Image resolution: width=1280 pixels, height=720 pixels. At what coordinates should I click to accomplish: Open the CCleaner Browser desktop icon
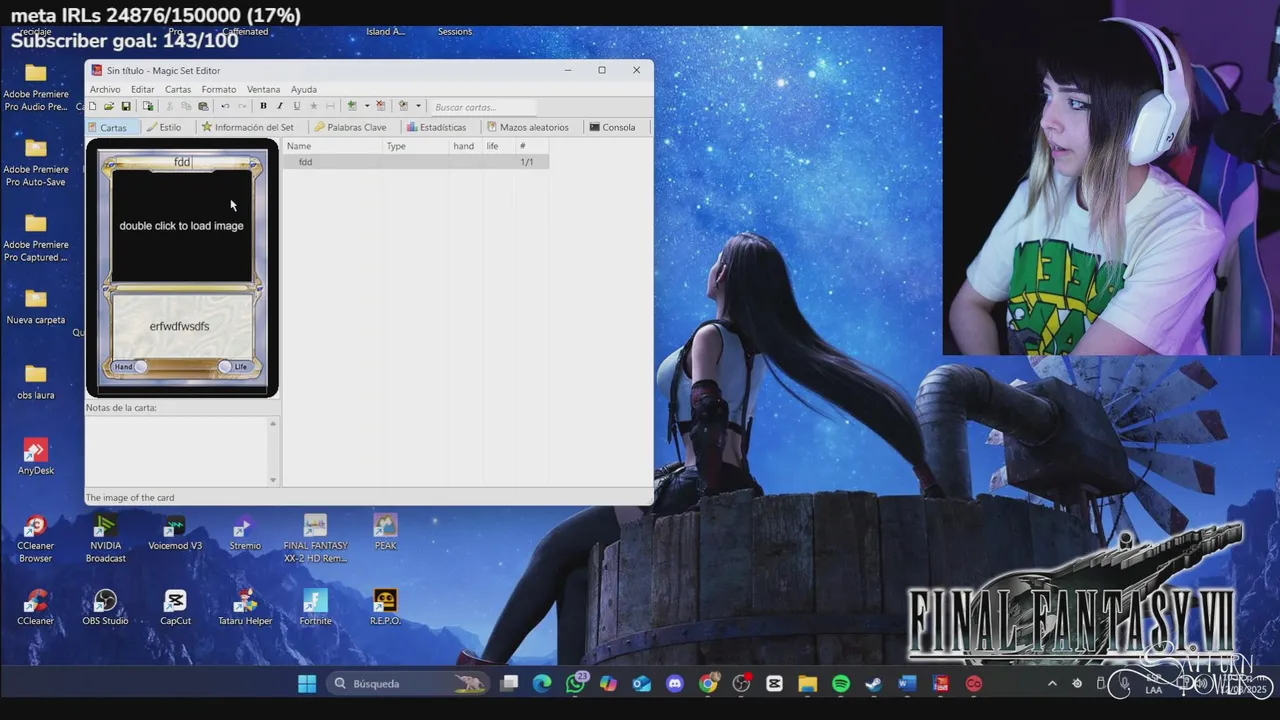[x=36, y=539]
